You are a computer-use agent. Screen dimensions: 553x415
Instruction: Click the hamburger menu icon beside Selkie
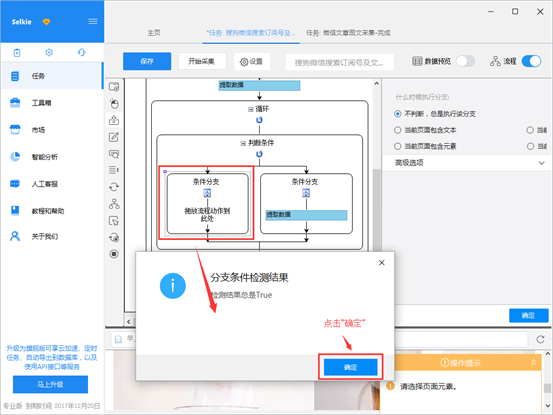tap(93, 22)
